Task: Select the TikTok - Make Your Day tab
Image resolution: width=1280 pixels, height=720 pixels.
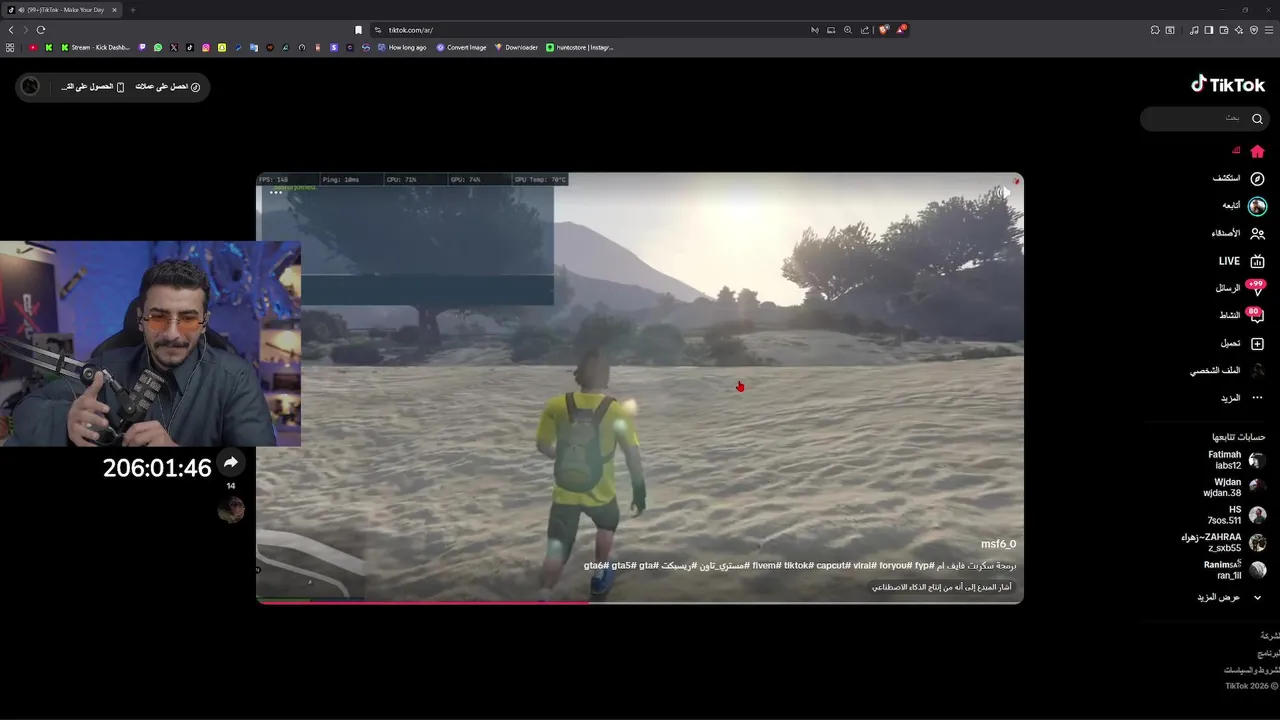Action: [x=62, y=10]
